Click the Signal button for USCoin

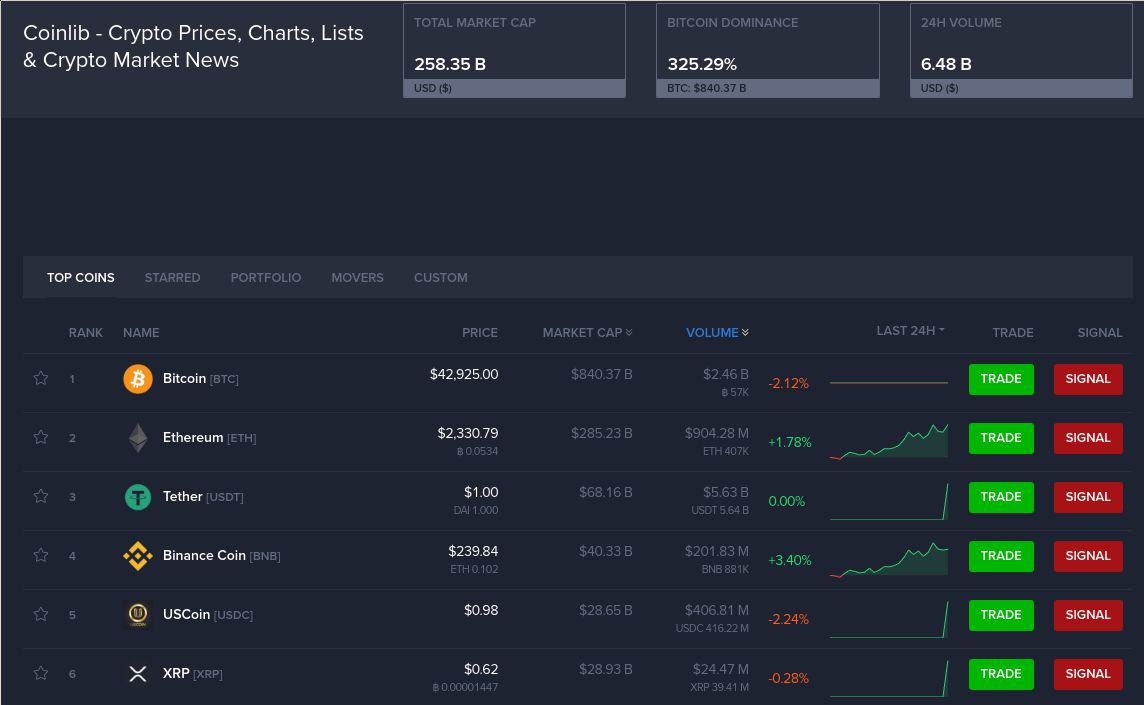tap(1088, 615)
